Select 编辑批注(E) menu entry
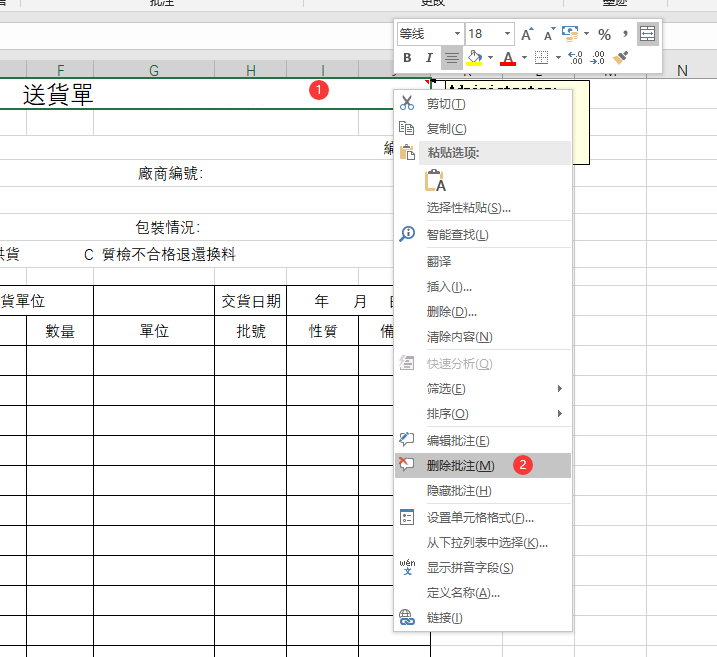The image size is (717, 657). tap(483, 441)
